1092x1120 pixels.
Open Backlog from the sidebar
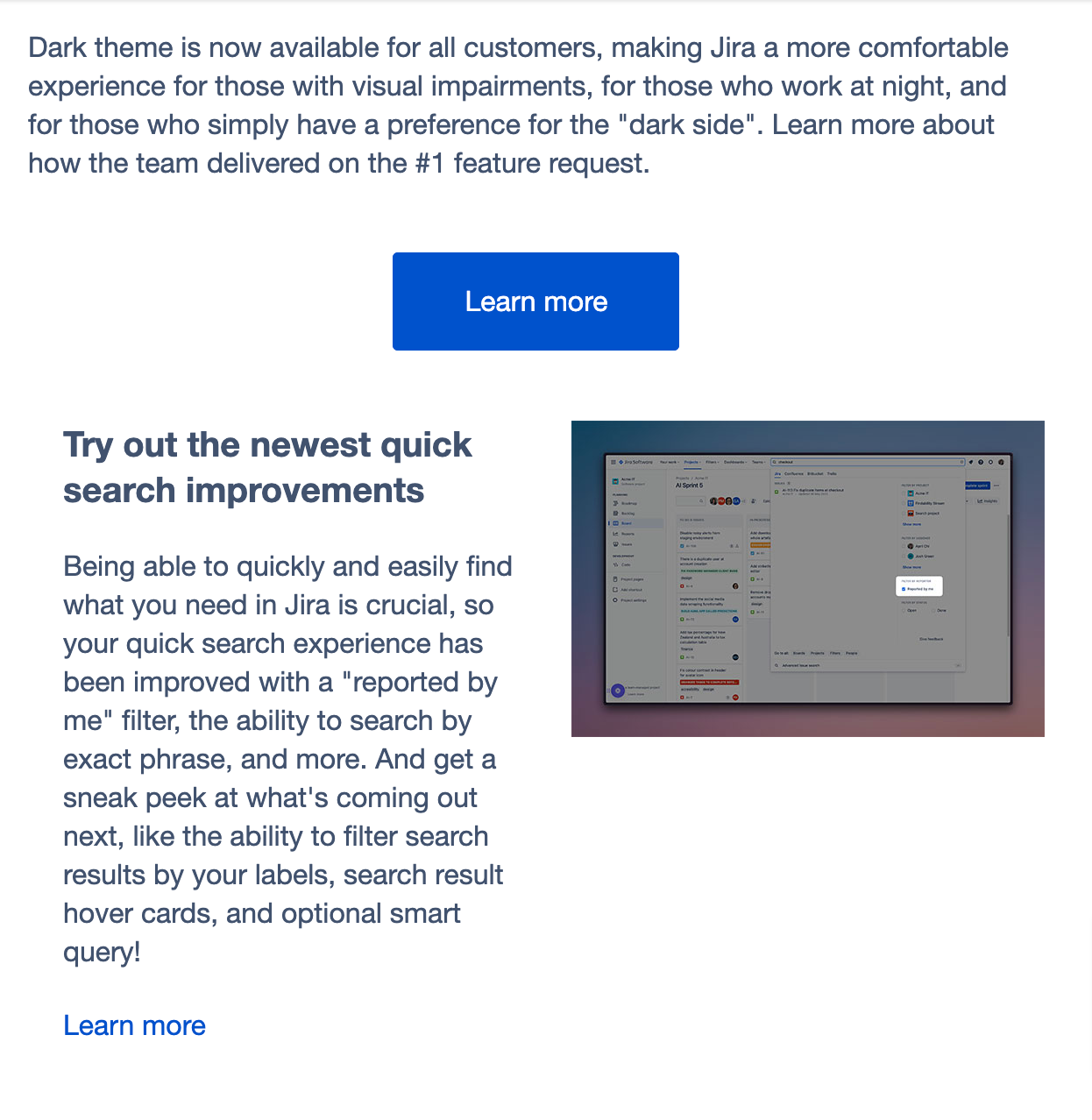pos(626,514)
